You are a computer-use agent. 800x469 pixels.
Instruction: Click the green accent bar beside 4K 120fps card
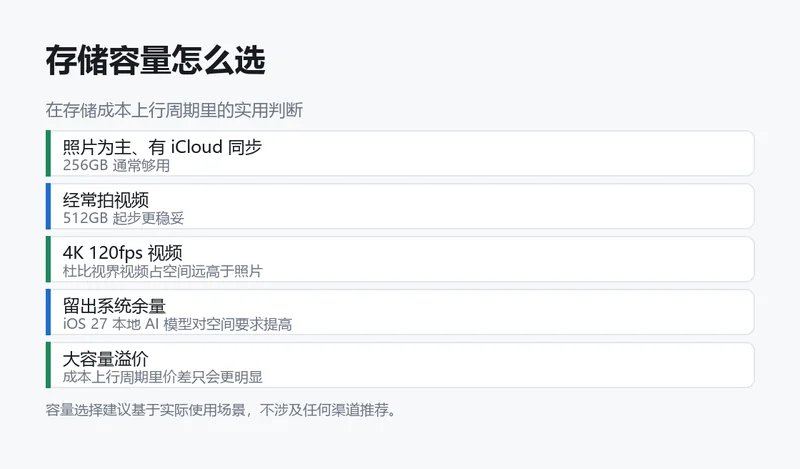(48, 259)
